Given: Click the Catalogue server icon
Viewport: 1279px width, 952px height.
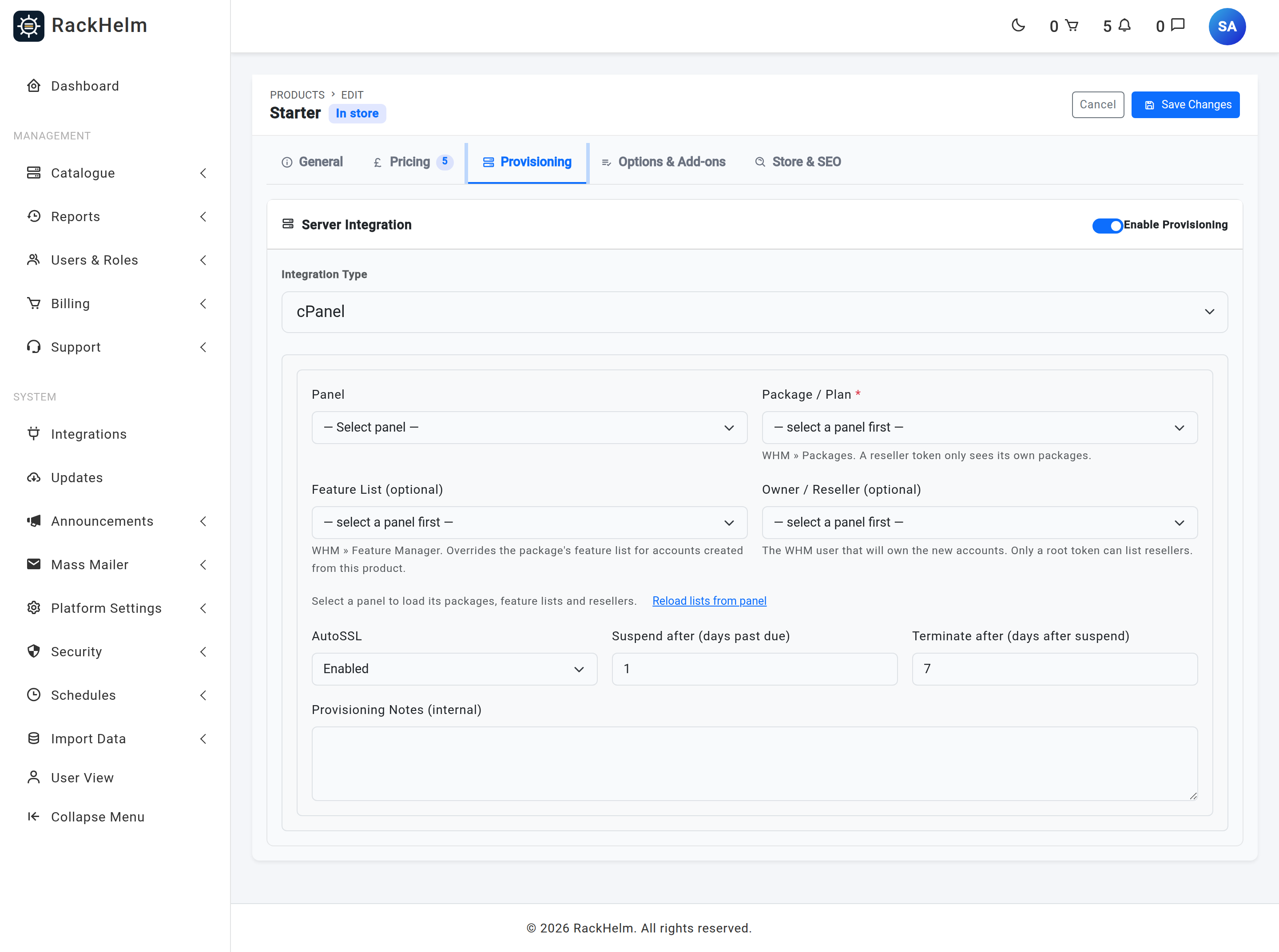Looking at the screenshot, I should click(33, 173).
